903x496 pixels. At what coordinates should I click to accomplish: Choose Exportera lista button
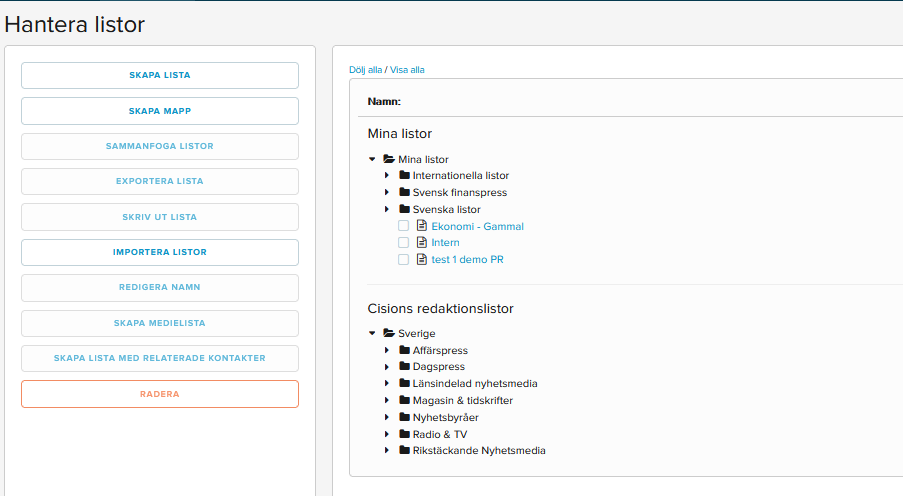(x=160, y=181)
